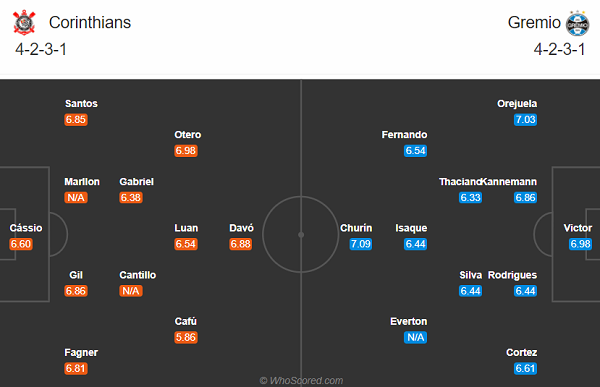Open the Gremio team name link
600x387 pixels.
pyautogui.click(x=534, y=23)
